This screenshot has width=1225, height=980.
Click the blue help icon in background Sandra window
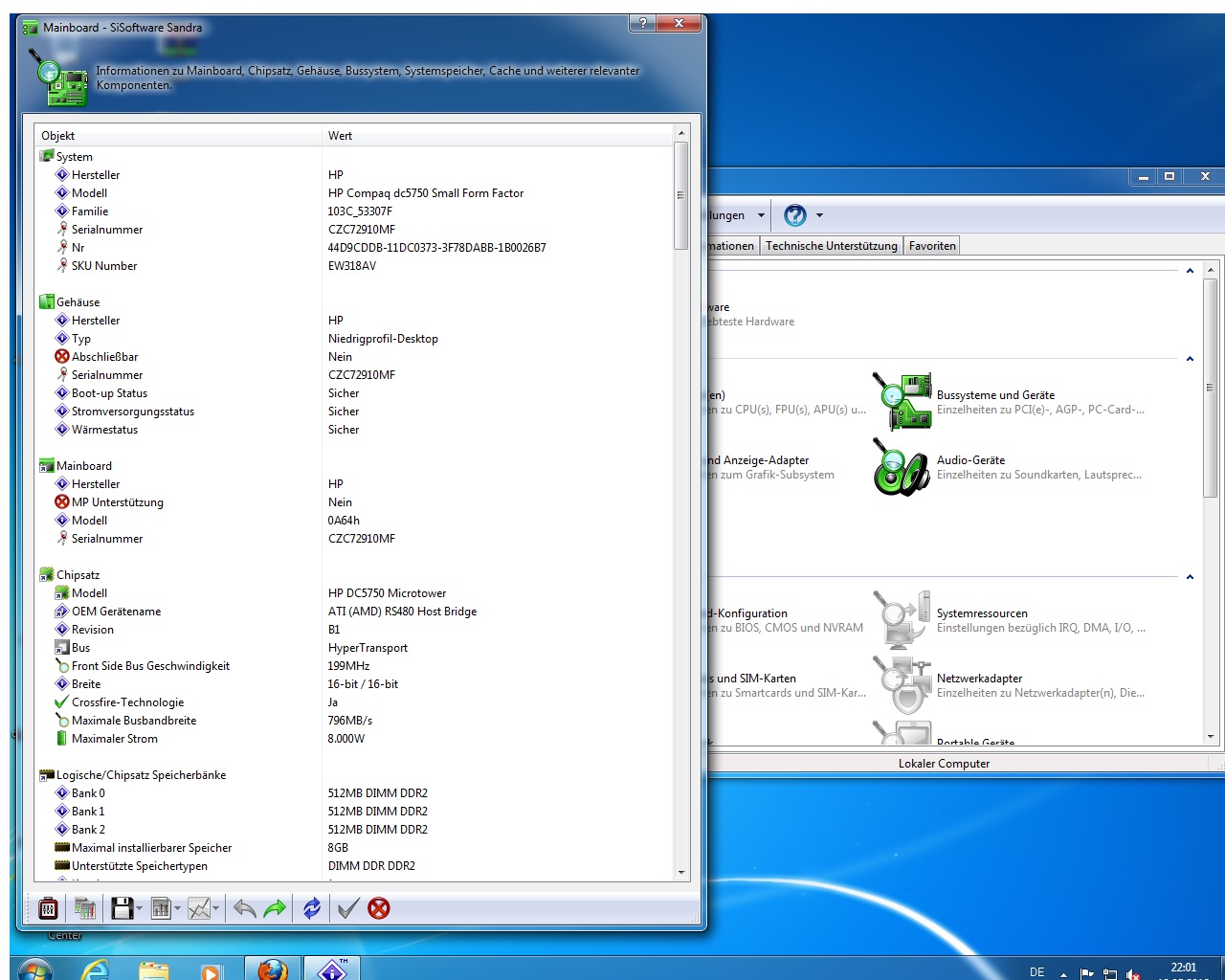pyautogui.click(x=795, y=215)
